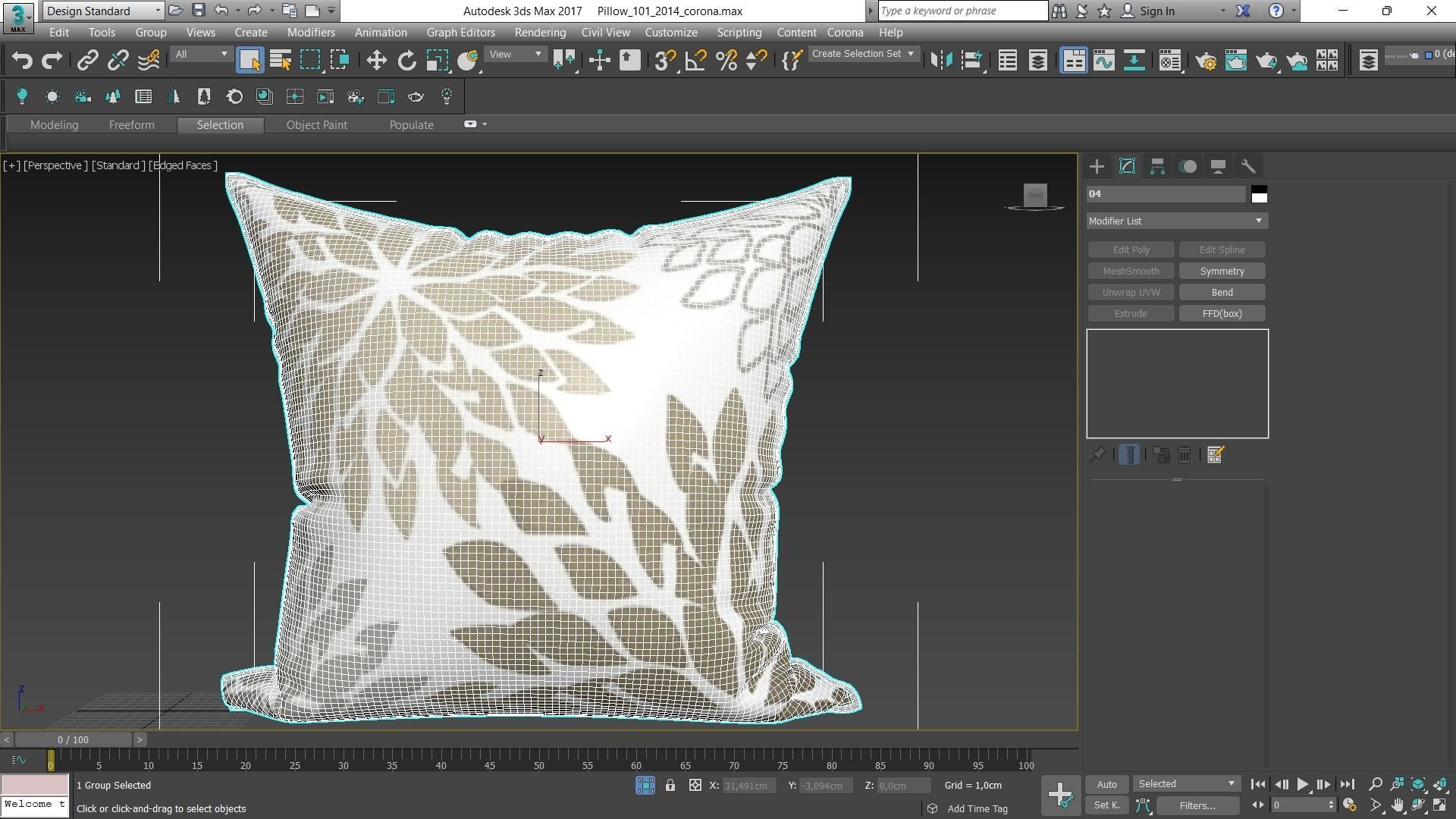Redo the last undone action
Screen dimensions: 1456x819
[x=52, y=61]
